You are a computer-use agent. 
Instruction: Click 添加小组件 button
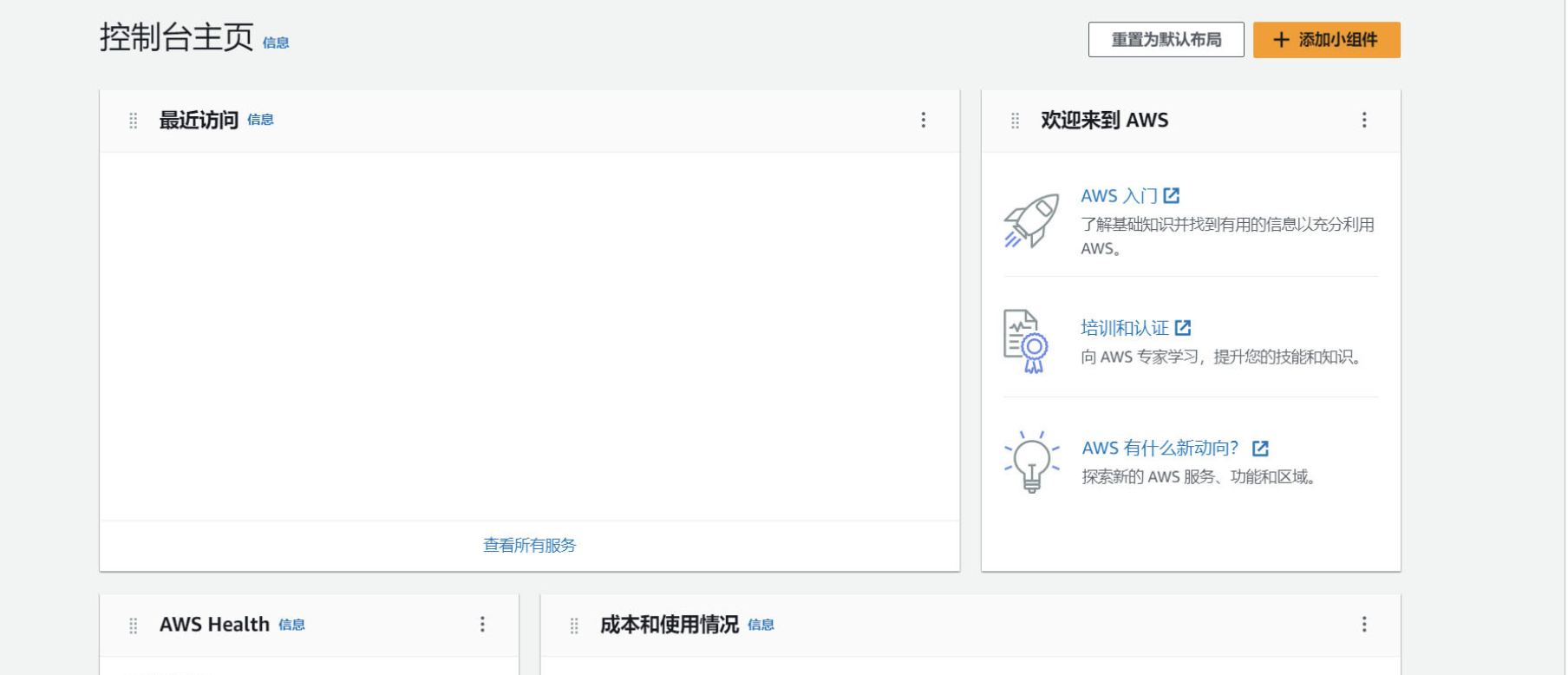tap(1326, 40)
